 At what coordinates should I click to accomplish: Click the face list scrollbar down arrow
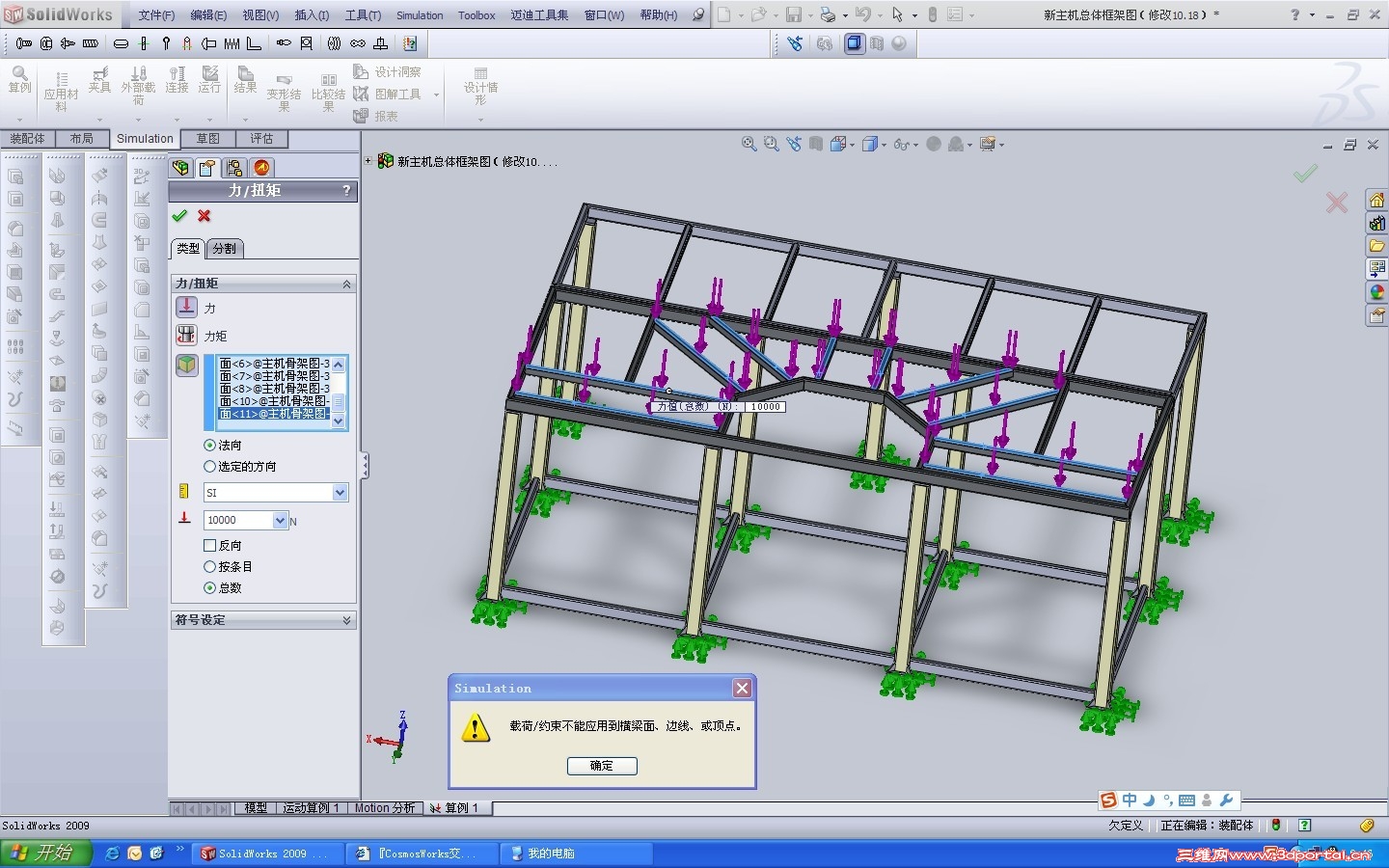pos(339,421)
